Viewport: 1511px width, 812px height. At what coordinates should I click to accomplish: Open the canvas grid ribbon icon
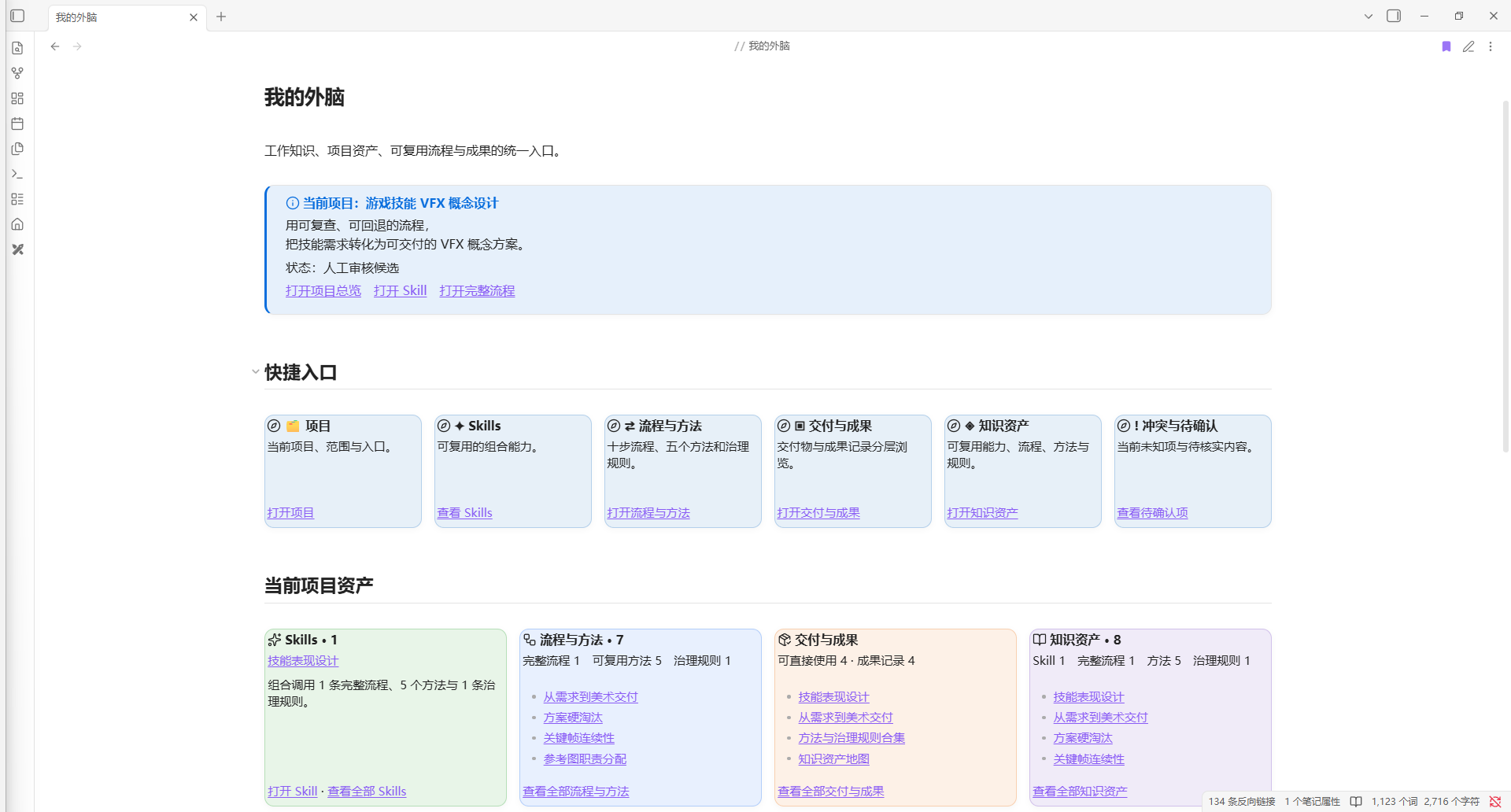click(17, 98)
